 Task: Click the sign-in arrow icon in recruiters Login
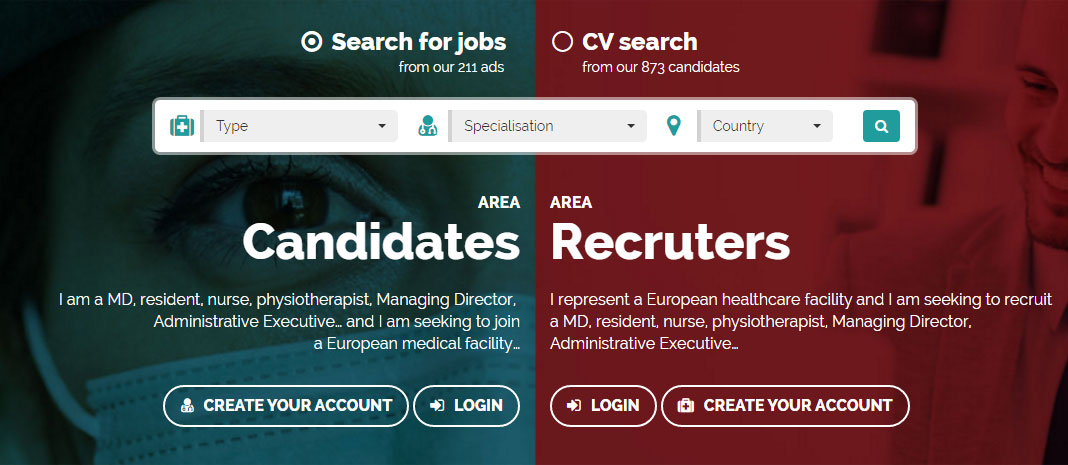tap(574, 406)
